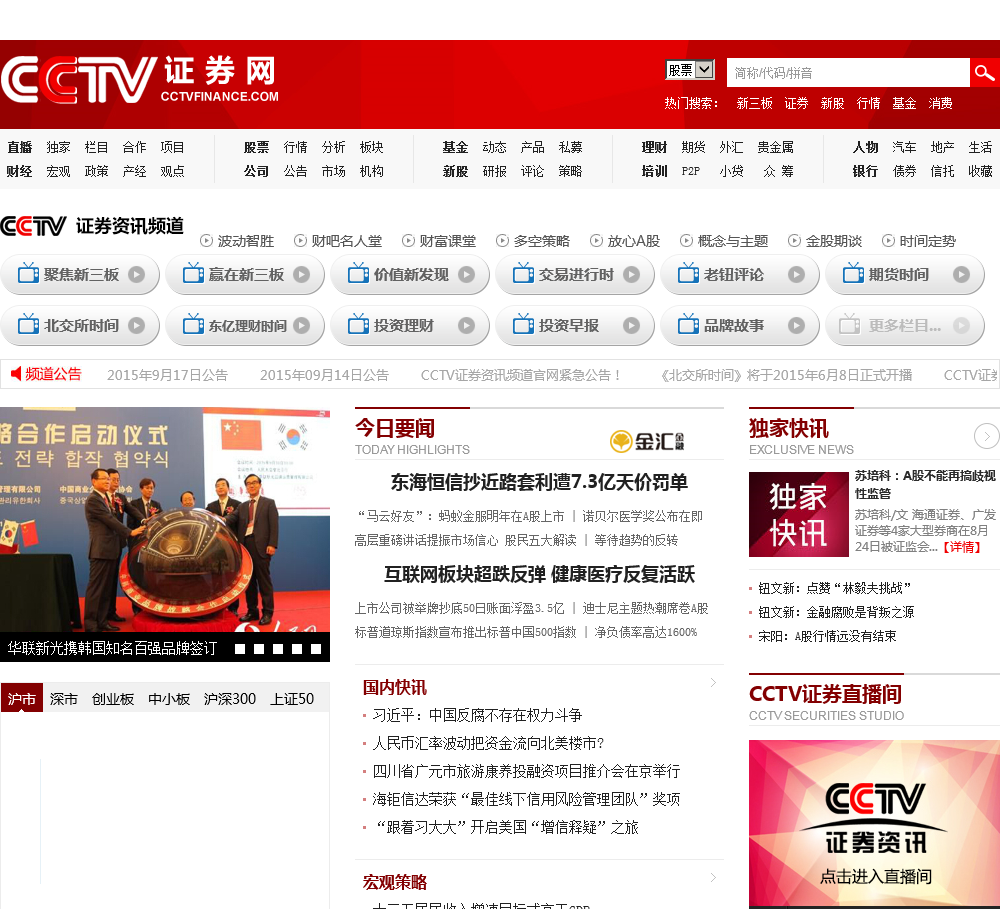Open headline 东海恒信抄近路套利遭7.3亿天价罚单
Viewport: 1000px width, 909px height.
(539, 482)
